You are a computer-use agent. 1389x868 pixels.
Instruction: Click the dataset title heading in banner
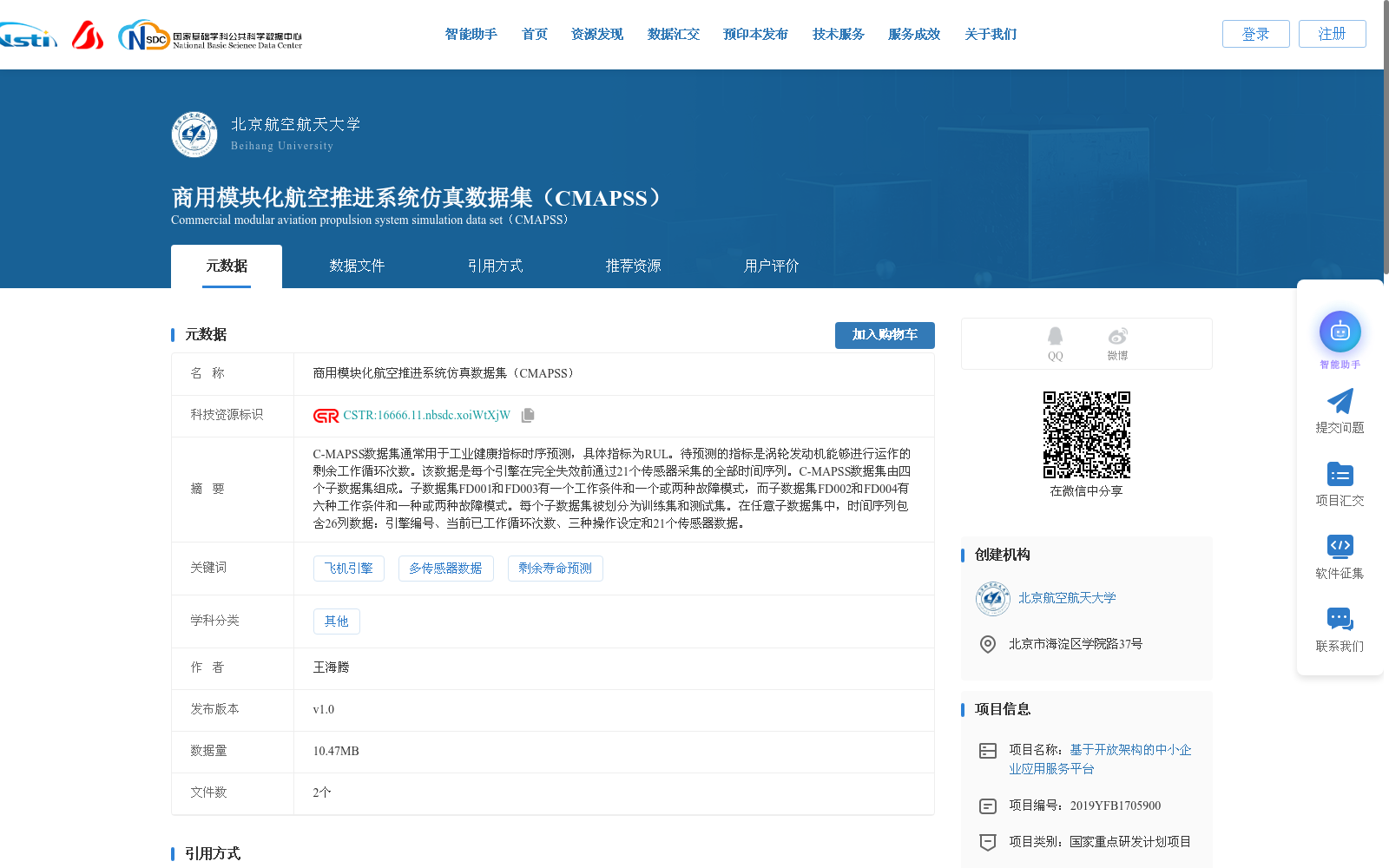point(418,198)
